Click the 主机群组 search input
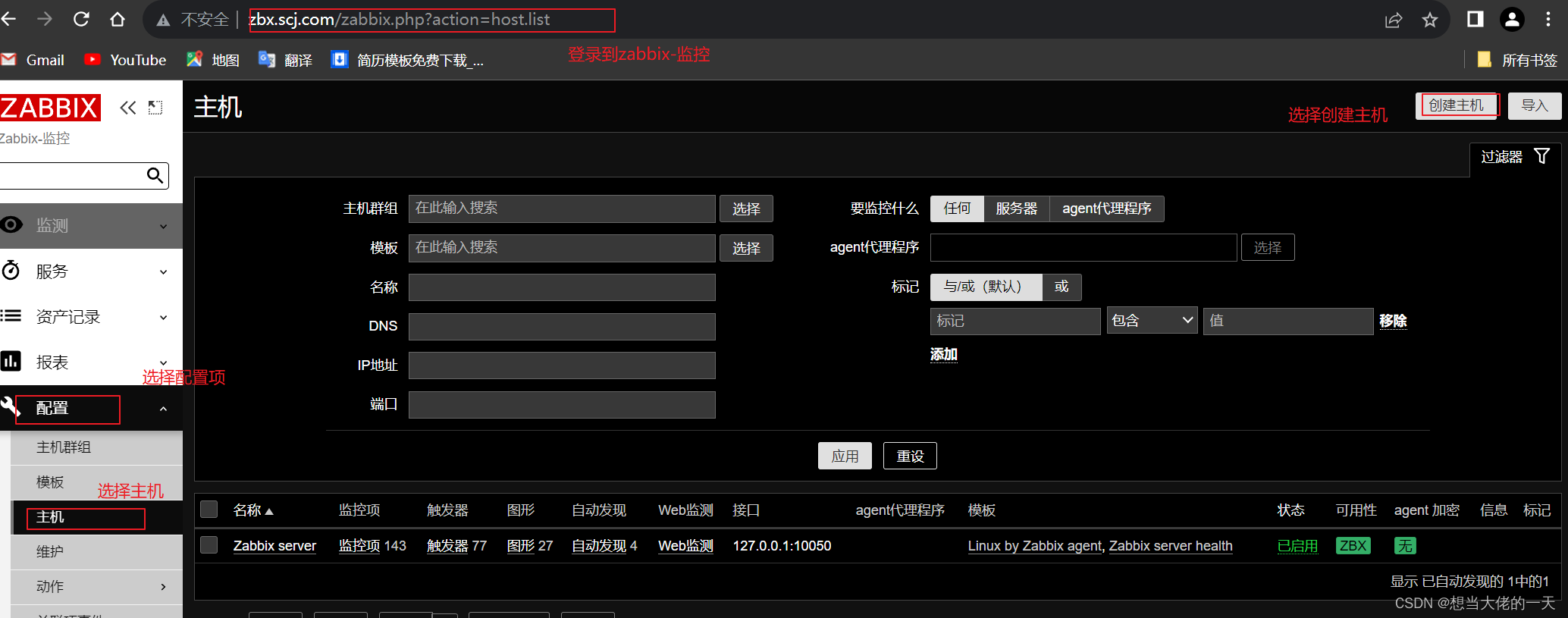Image resolution: width=1568 pixels, height=618 pixels. (562, 209)
